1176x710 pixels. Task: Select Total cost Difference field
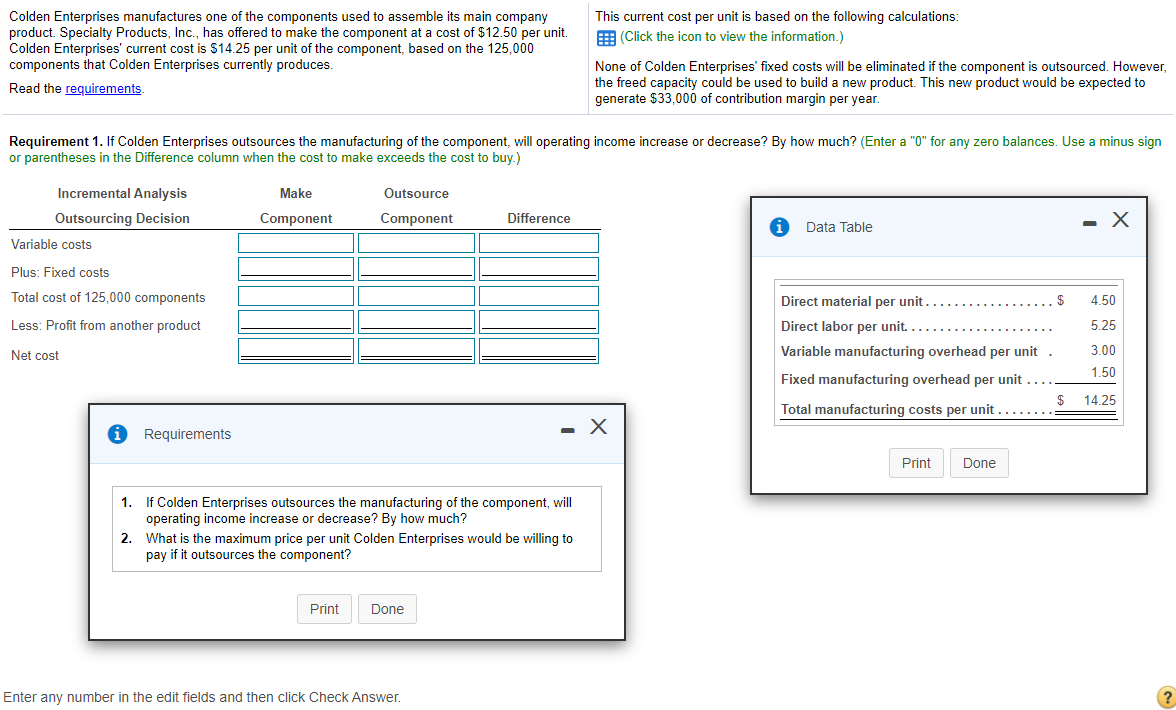pyautogui.click(x=539, y=296)
